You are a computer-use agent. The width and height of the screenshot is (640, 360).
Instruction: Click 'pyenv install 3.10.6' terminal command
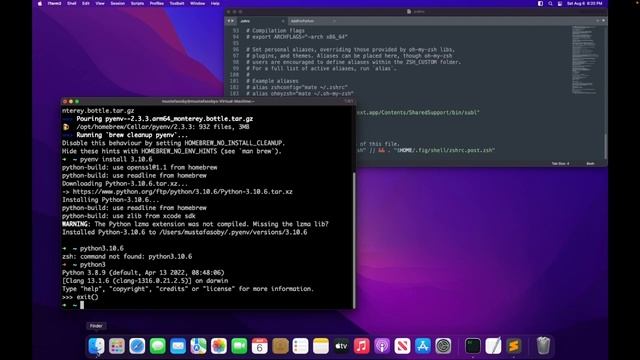click(116, 159)
